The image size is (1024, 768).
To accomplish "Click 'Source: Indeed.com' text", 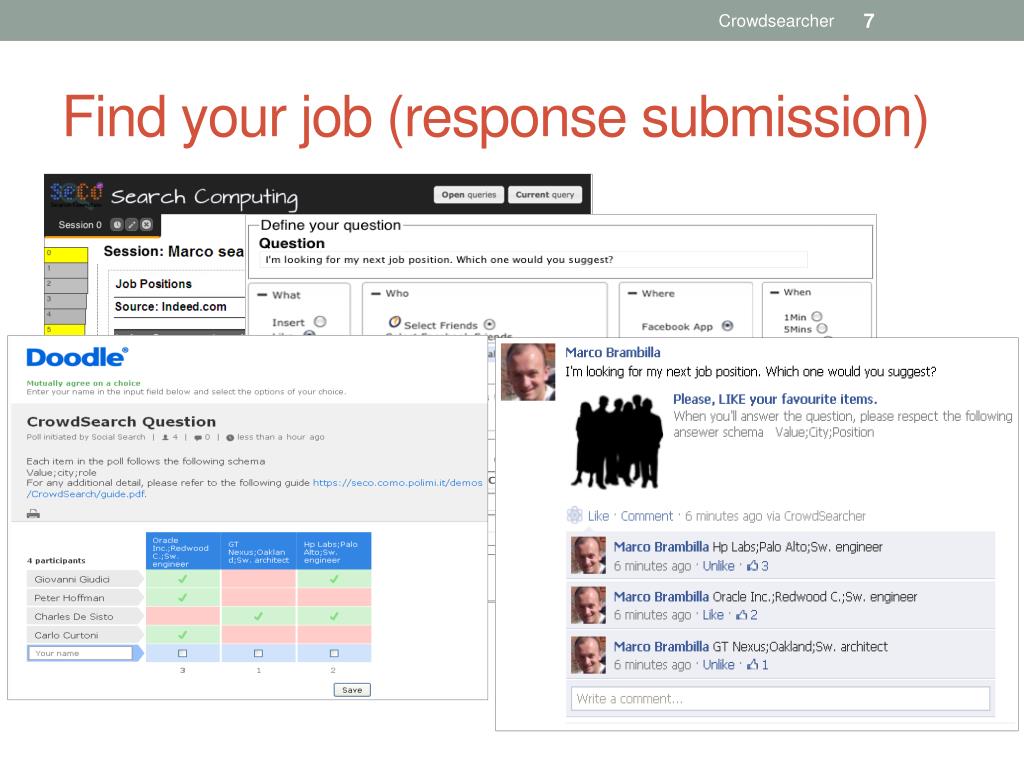I will (x=170, y=307).
